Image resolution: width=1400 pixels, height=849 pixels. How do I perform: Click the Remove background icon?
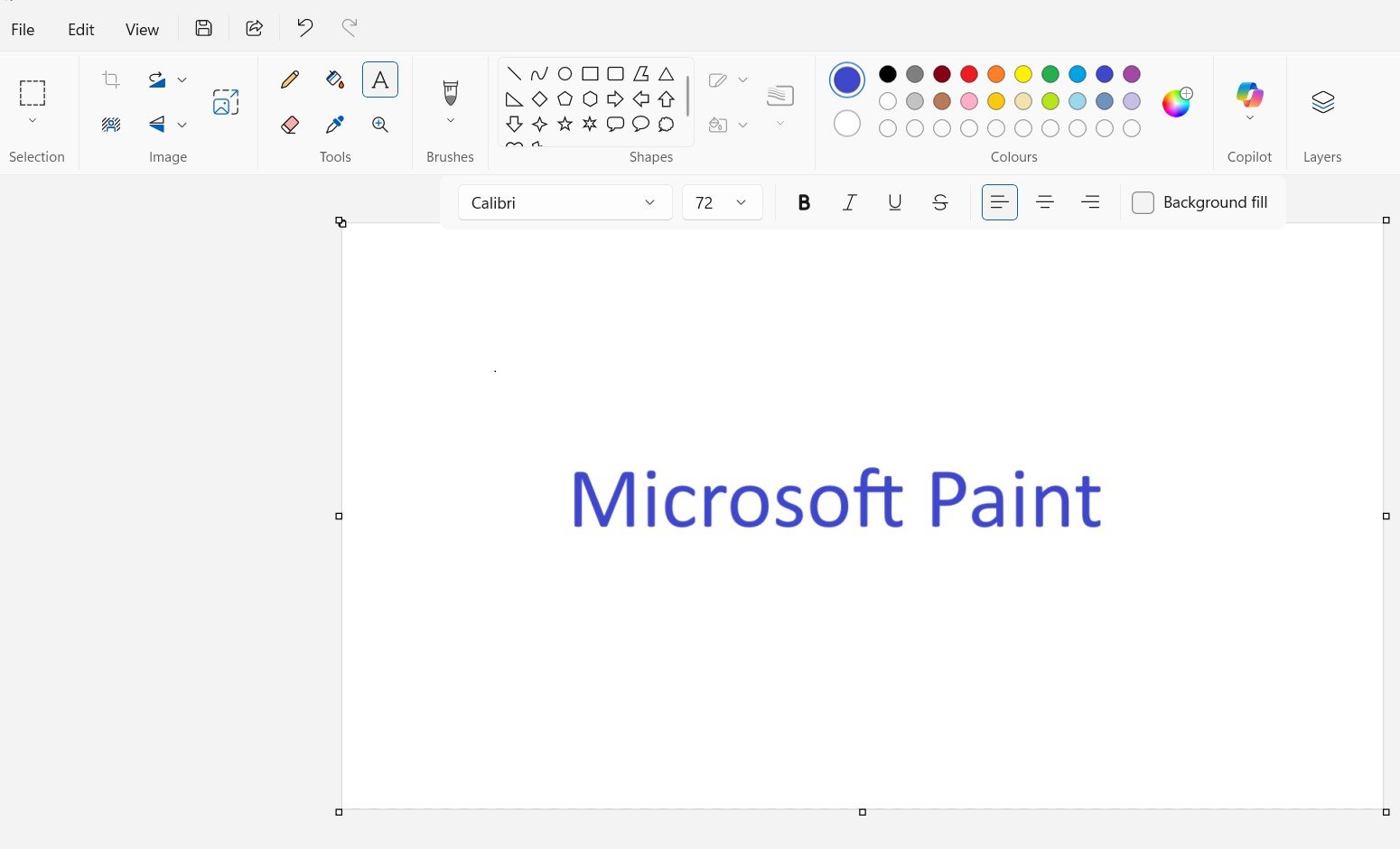pos(111,125)
